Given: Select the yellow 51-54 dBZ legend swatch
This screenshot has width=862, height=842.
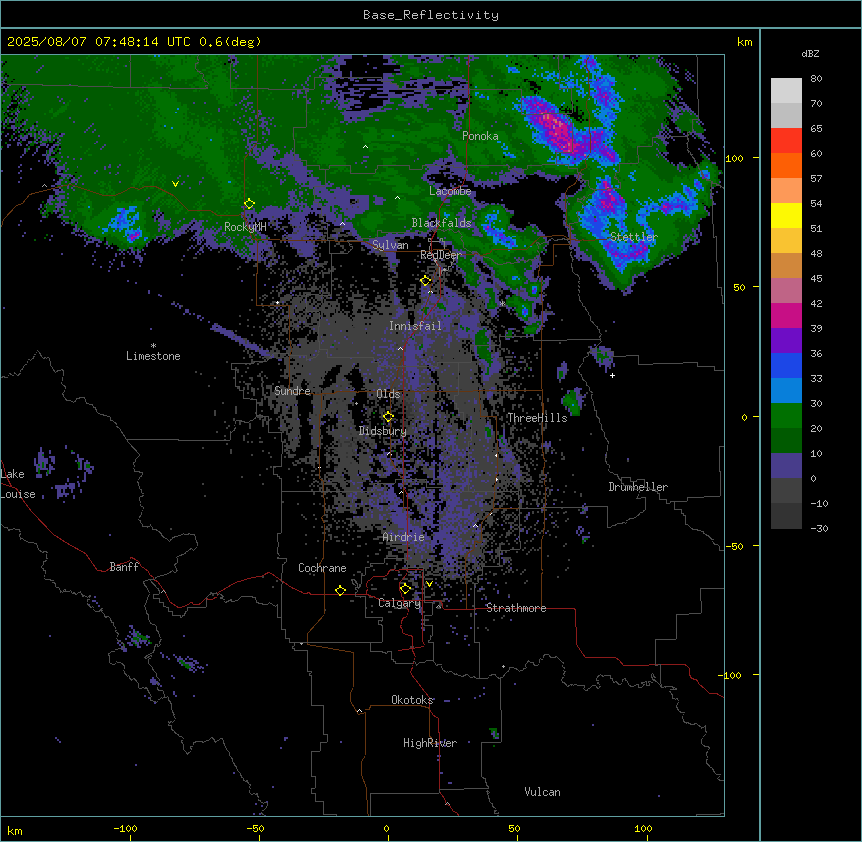Looking at the screenshot, I should [786, 215].
